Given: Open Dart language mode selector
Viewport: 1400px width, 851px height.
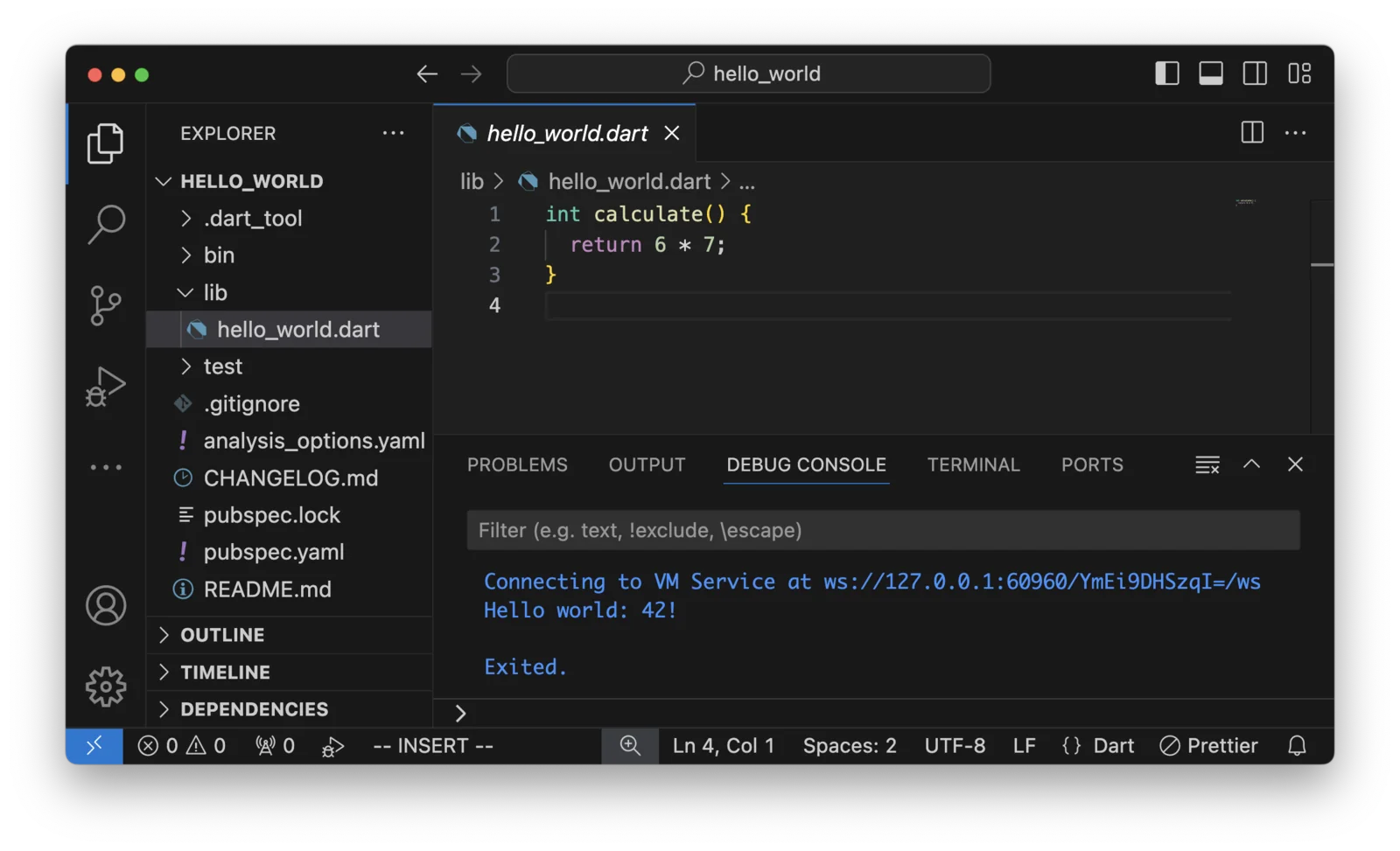Looking at the screenshot, I should 1114,746.
